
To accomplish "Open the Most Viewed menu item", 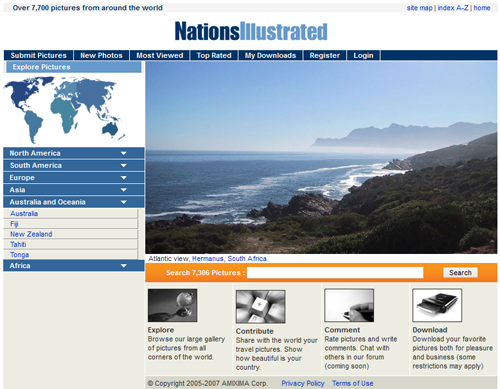I will click(160, 55).
